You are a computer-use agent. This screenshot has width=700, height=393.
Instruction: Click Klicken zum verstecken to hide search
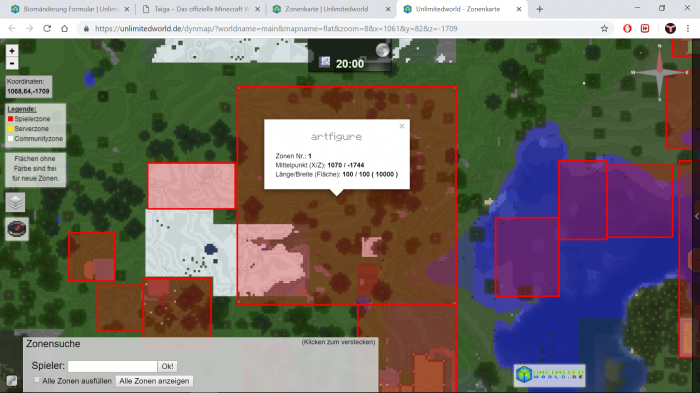coord(338,342)
